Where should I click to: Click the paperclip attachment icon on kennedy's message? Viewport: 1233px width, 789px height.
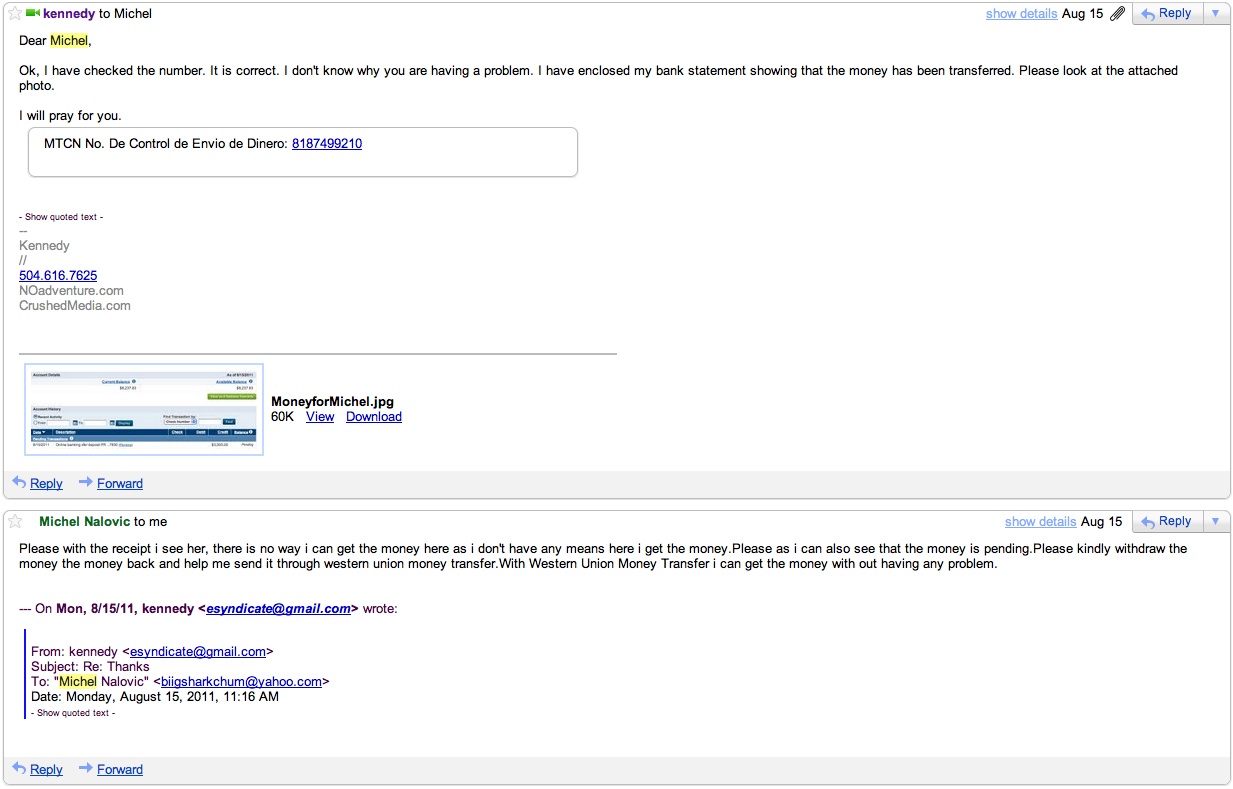tap(1117, 14)
